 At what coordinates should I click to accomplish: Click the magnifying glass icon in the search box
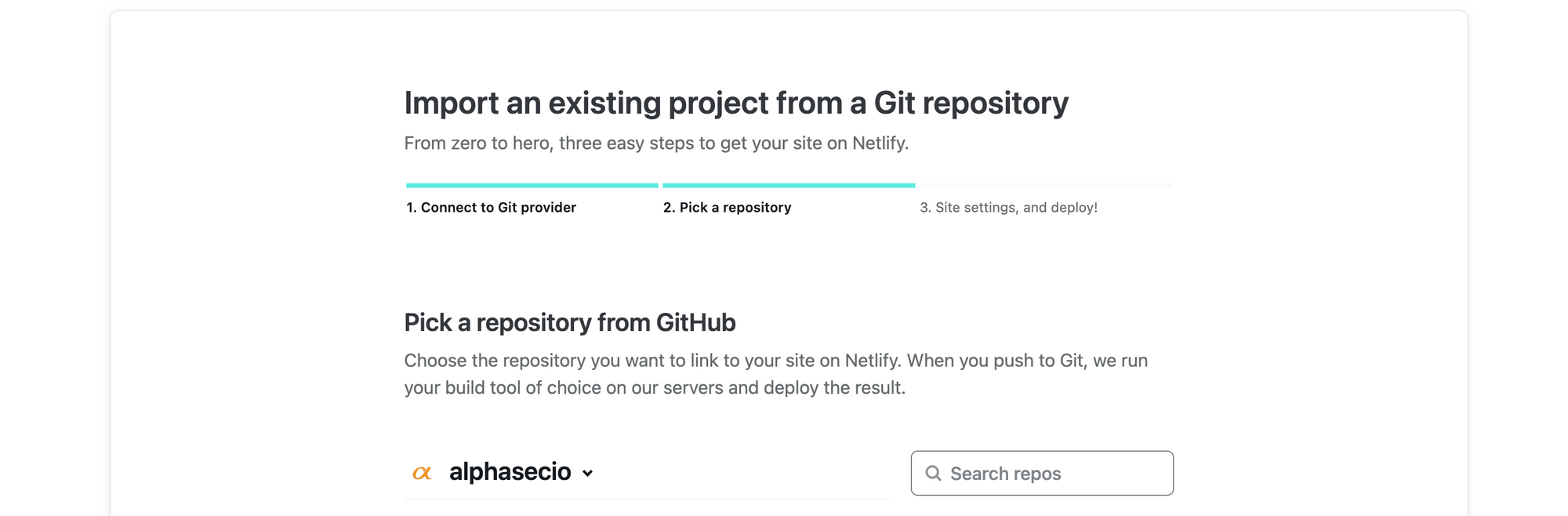coord(935,474)
